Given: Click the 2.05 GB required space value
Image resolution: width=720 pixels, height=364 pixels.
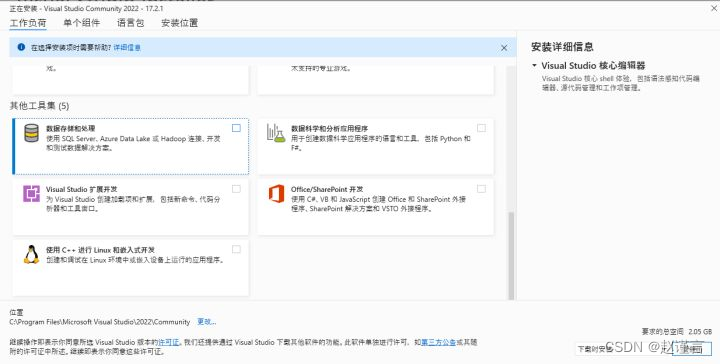Looking at the screenshot, I should coord(700,331).
